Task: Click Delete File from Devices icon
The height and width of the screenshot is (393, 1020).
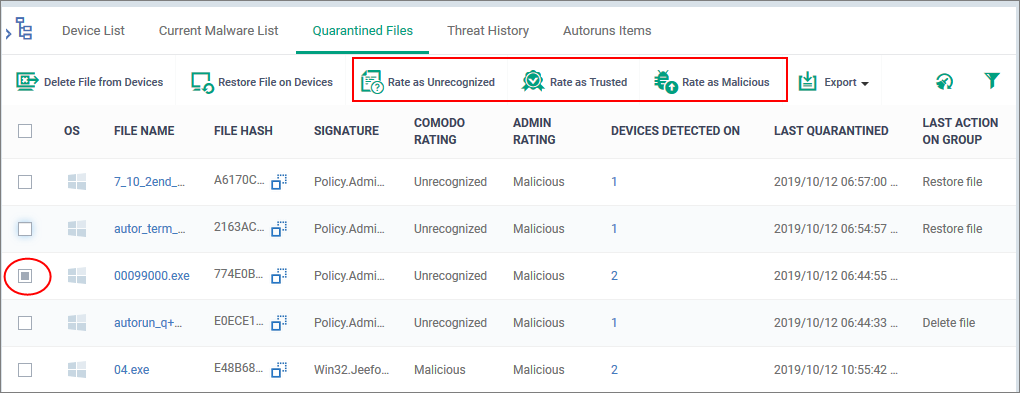Action: click(27, 82)
